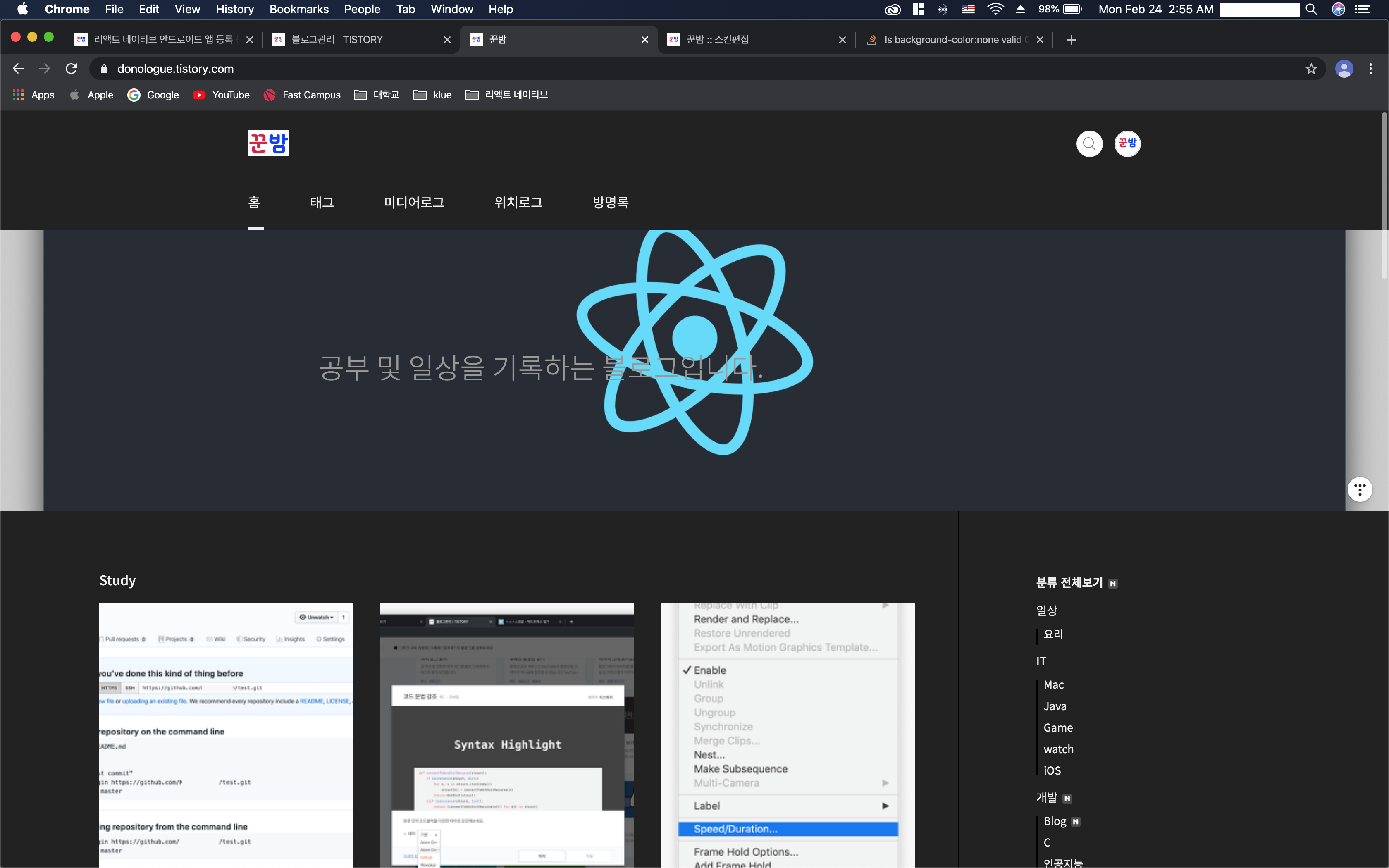Expand the 대학교 bookmarks folder
The width and height of the screenshot is (1389, 868).
point(377,95)
